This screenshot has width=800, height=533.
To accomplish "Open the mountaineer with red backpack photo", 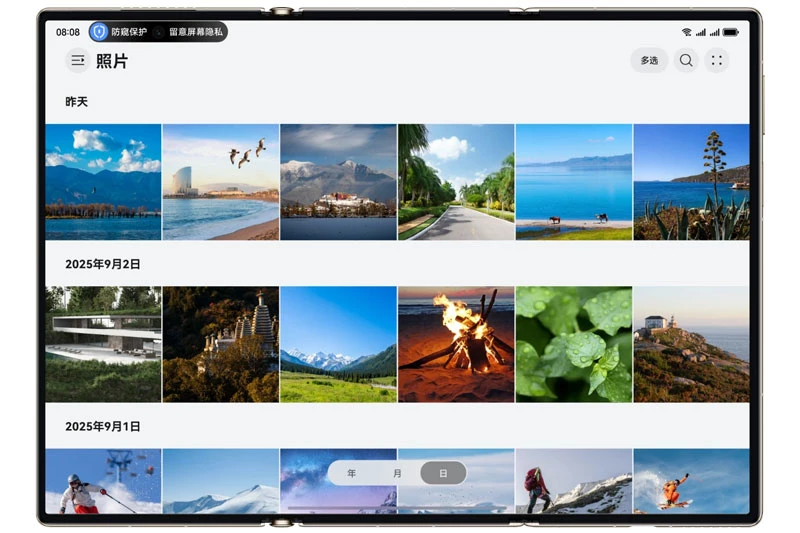I will [574, 481].
